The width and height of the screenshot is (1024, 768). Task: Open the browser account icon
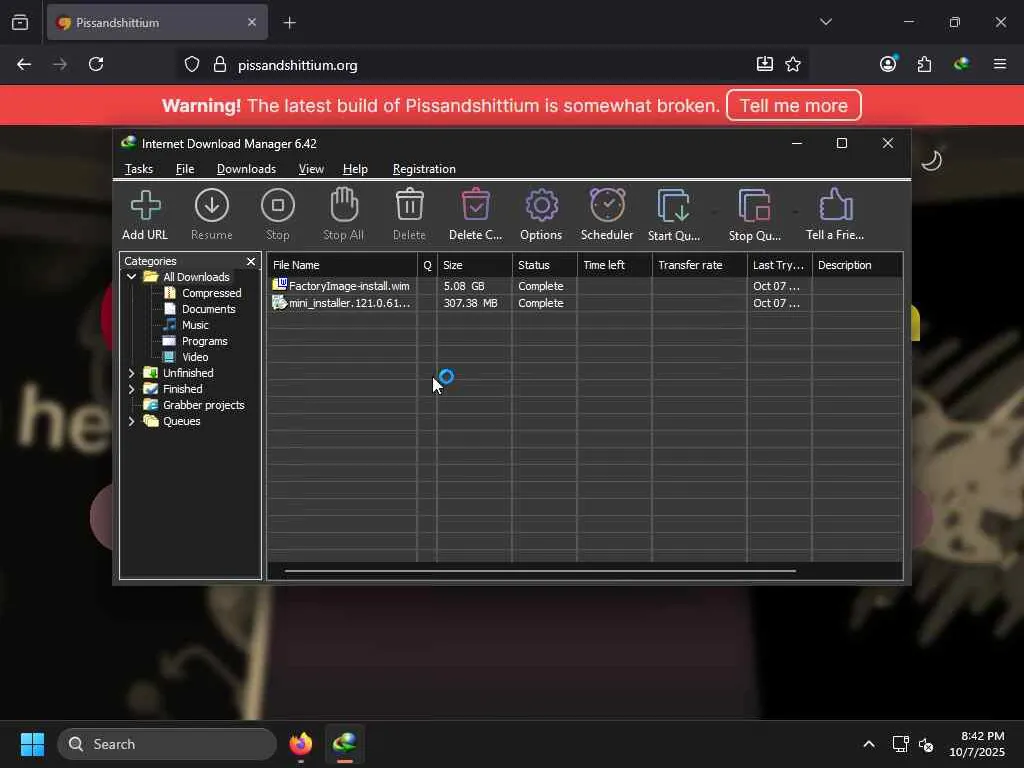pos(888,64)
